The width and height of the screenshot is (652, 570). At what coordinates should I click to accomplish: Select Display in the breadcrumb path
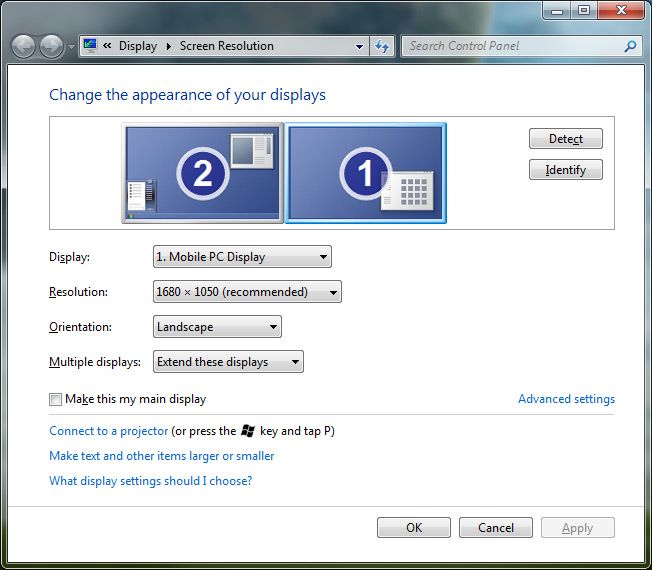[x=138, y=46]
